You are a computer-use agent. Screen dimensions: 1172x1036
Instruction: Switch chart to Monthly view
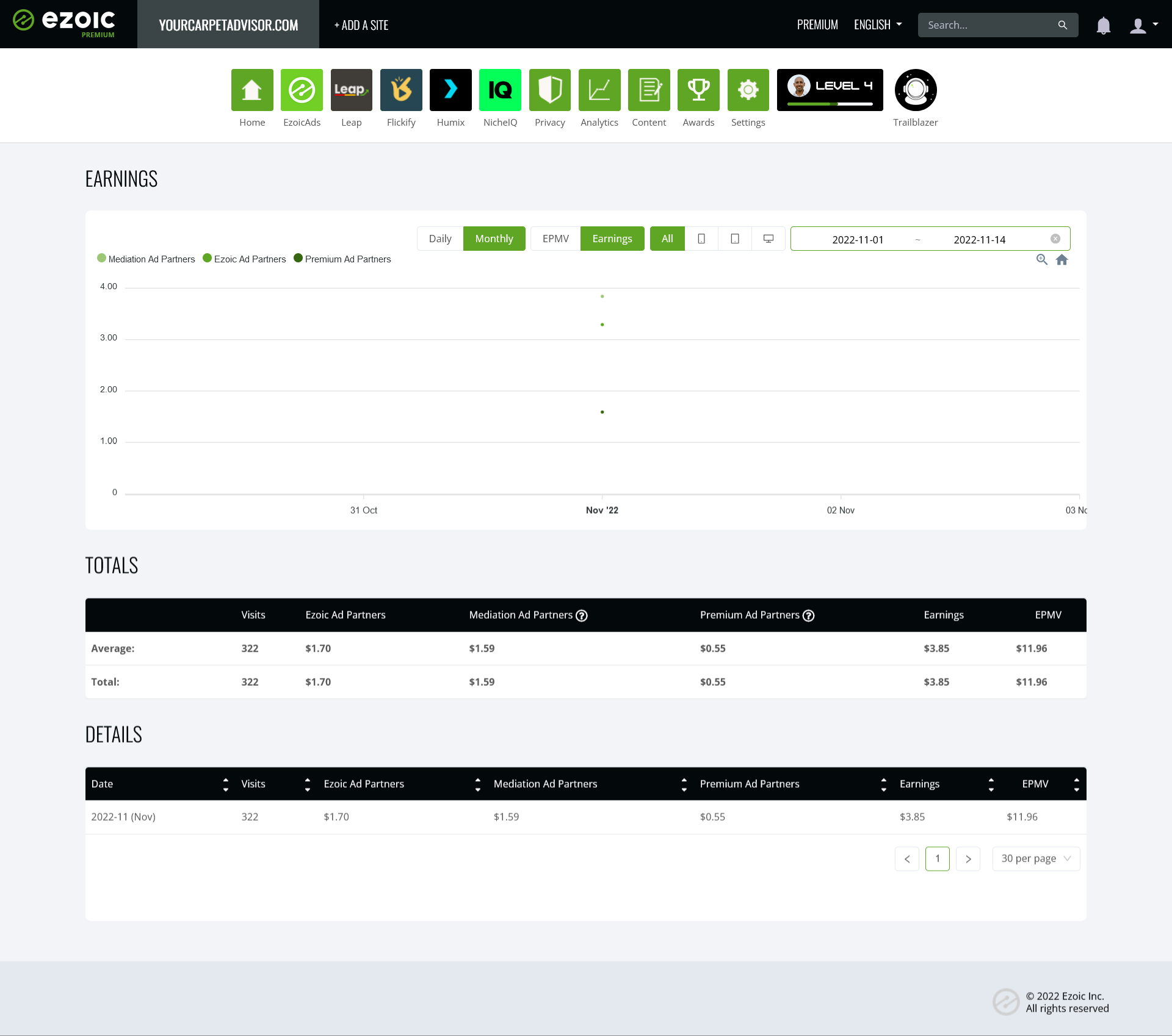pyautogui.click(x=494, y=239)
